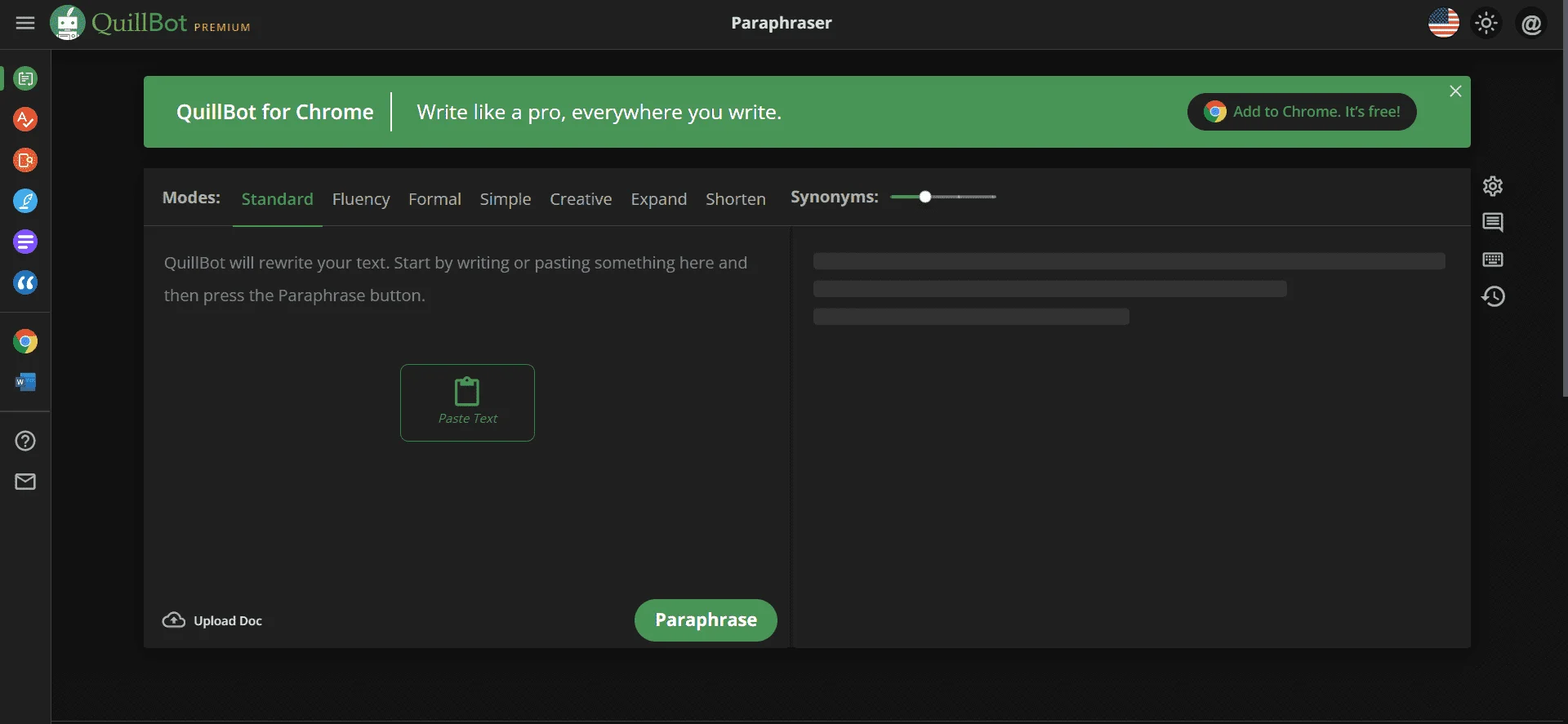
Task: Open paraphraser settings gear
Action: 1493,186
